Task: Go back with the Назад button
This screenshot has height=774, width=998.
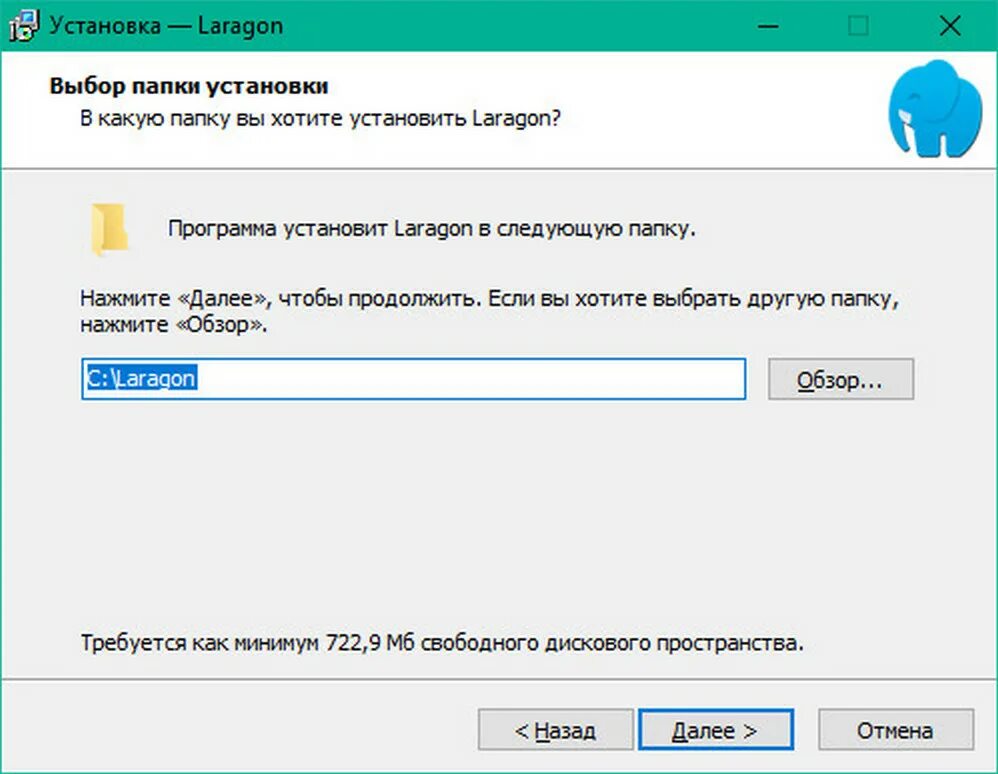Action: (555, 730)
